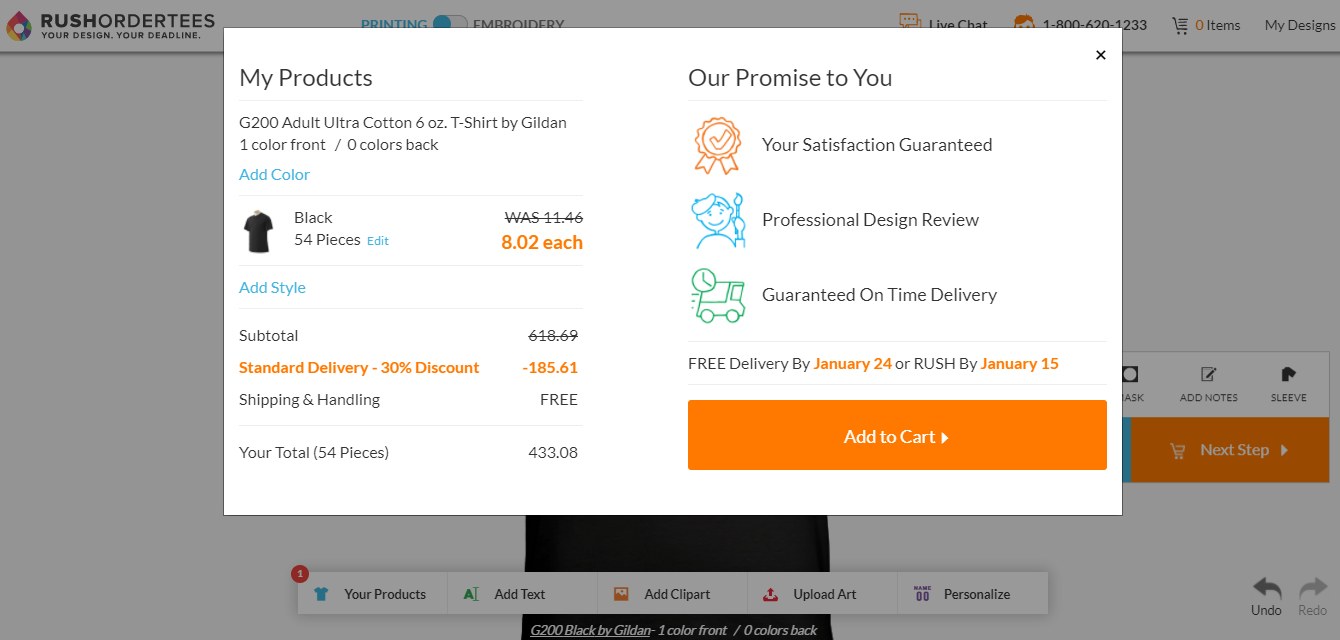1340x640 pixels.
Task: Open Live Chat
Action: coord(943,25)
